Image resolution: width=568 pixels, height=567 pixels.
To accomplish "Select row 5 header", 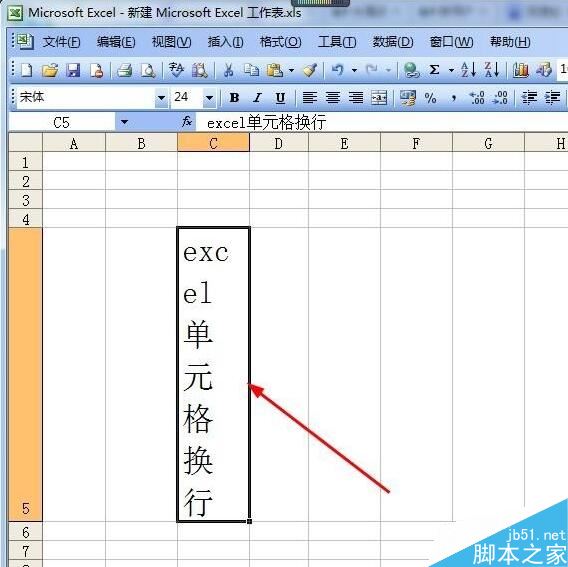I will click(x=25, y=375).
